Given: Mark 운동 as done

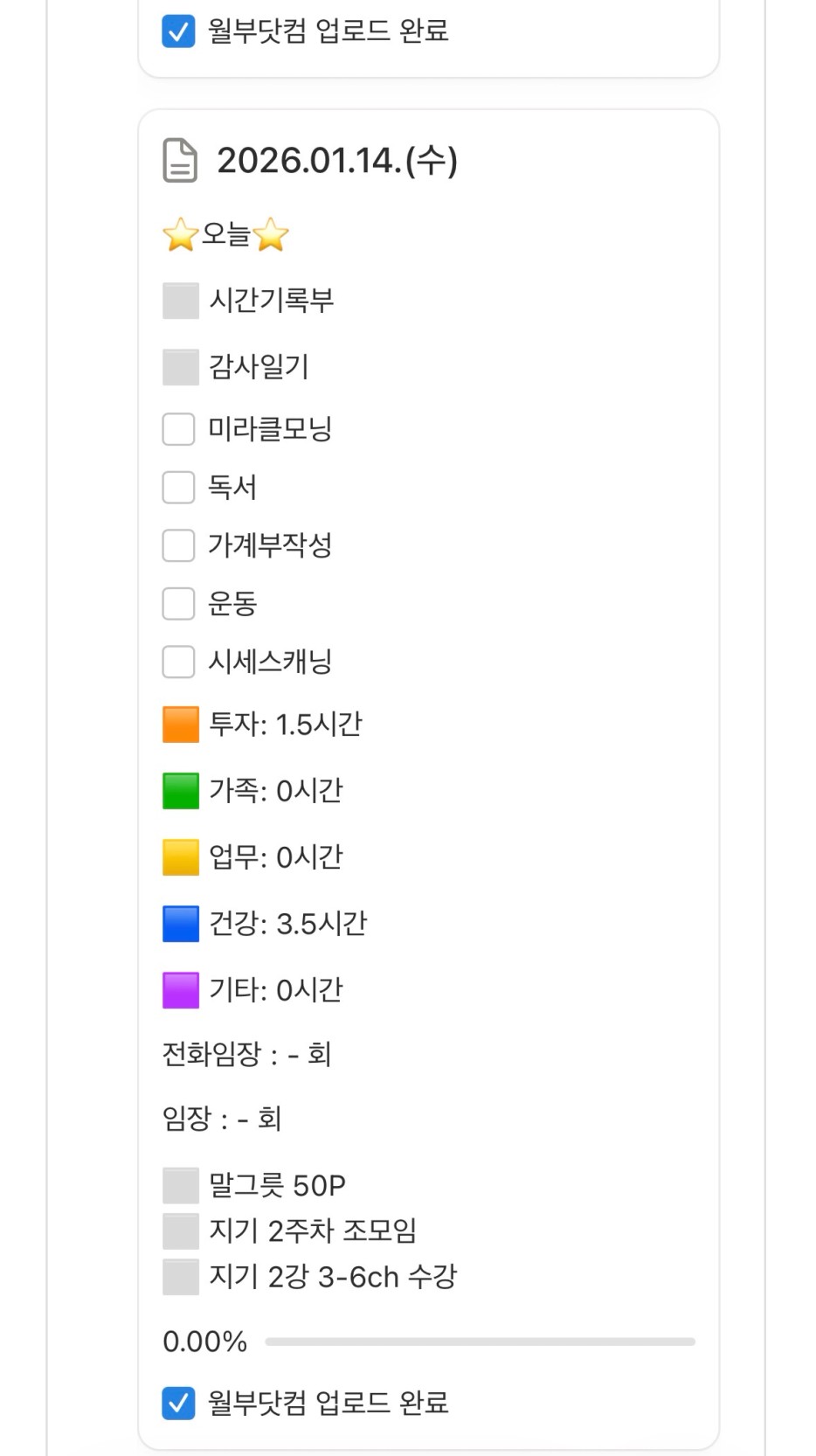Looking at the screenshot, I should coord(178,604).
